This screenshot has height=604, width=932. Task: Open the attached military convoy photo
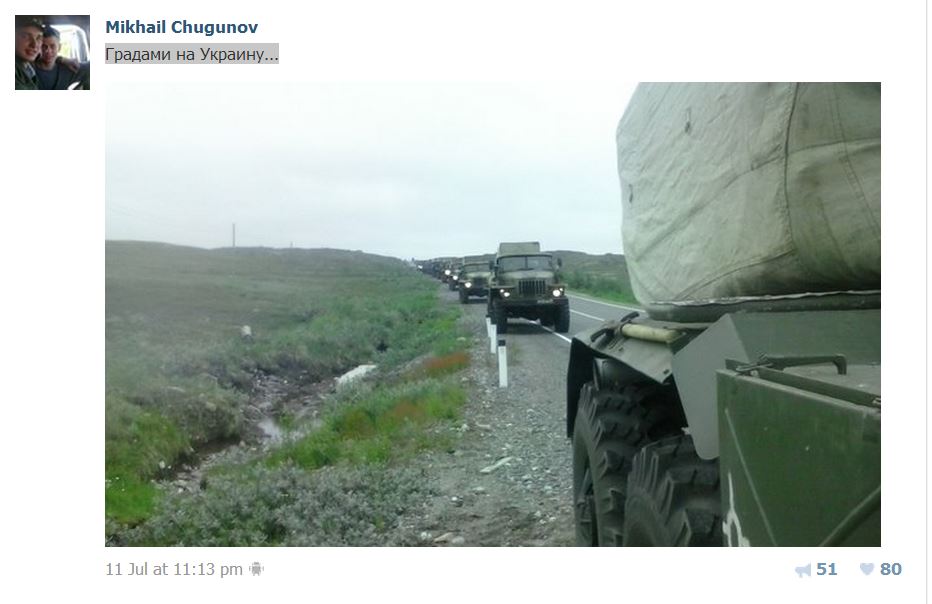pyautogui.click(x=493, y=314)
